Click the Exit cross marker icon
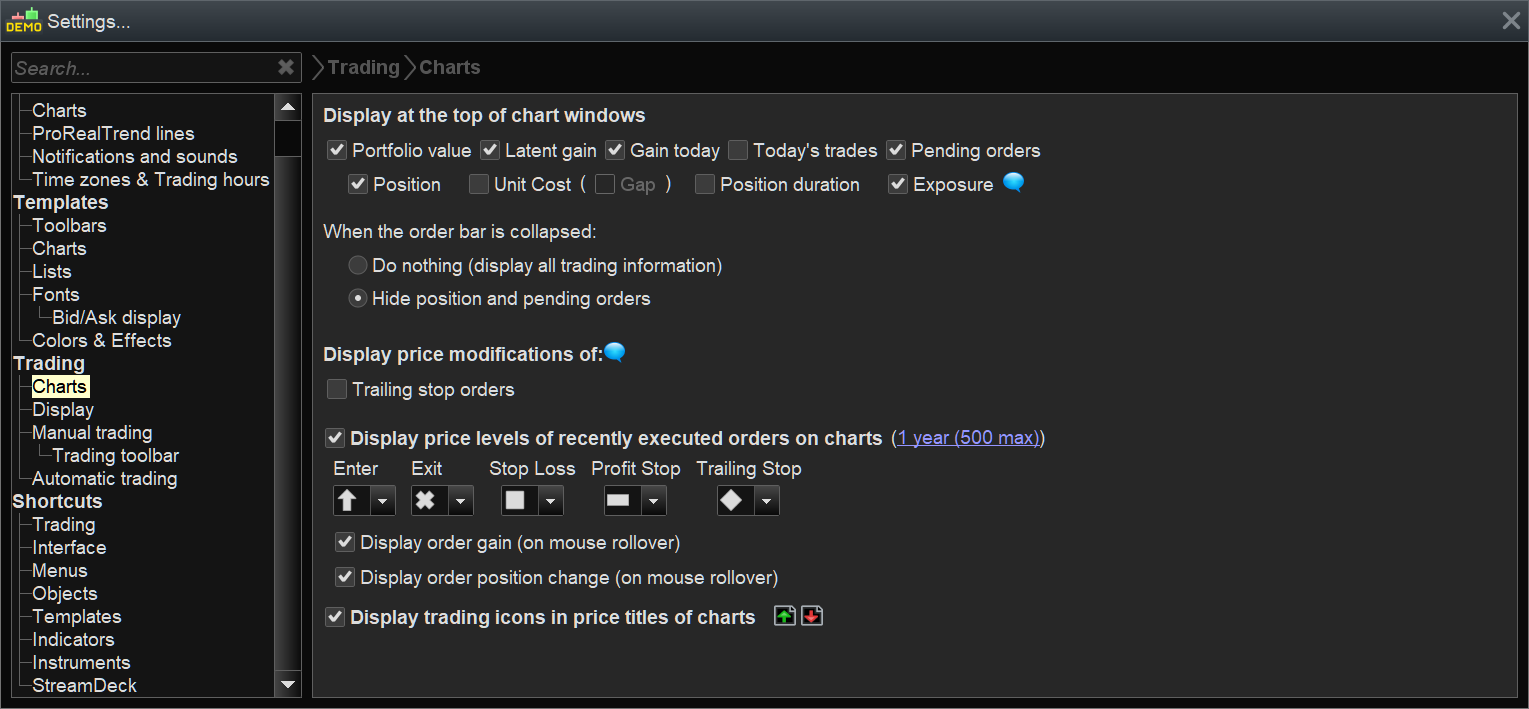This screenshot has width=1529, height=709. click(426, 500)
